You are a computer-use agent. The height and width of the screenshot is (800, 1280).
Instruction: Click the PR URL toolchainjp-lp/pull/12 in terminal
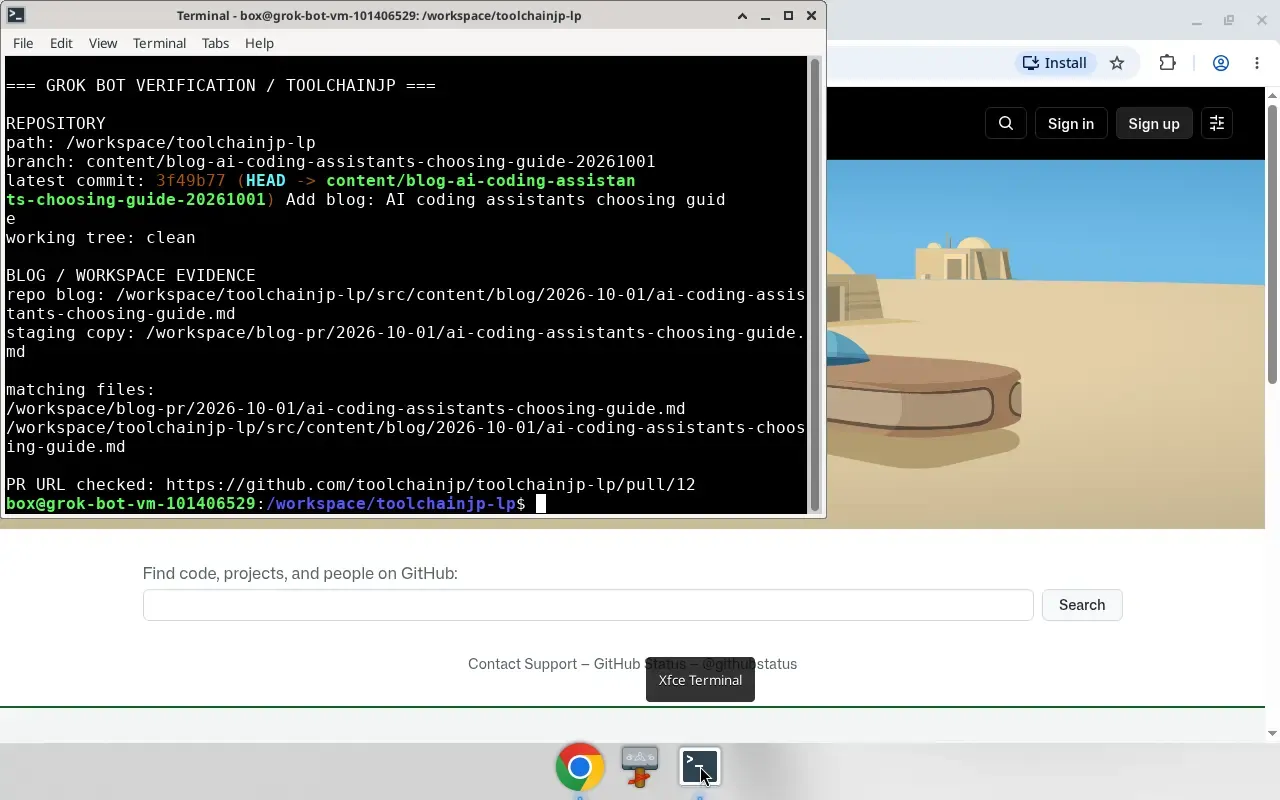(x=431, y=485)
